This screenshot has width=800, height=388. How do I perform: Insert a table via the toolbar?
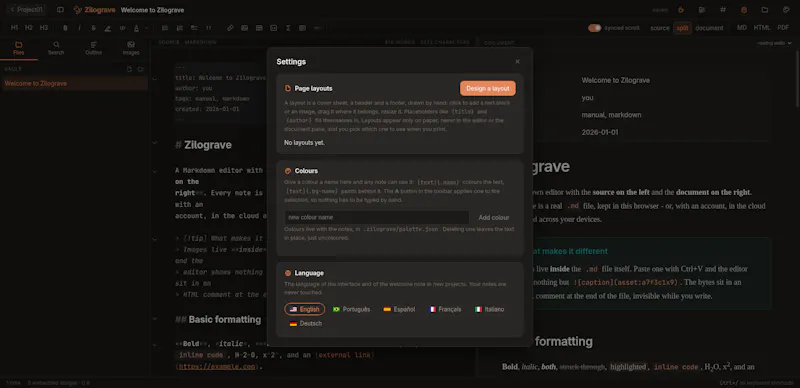(259, 28)
